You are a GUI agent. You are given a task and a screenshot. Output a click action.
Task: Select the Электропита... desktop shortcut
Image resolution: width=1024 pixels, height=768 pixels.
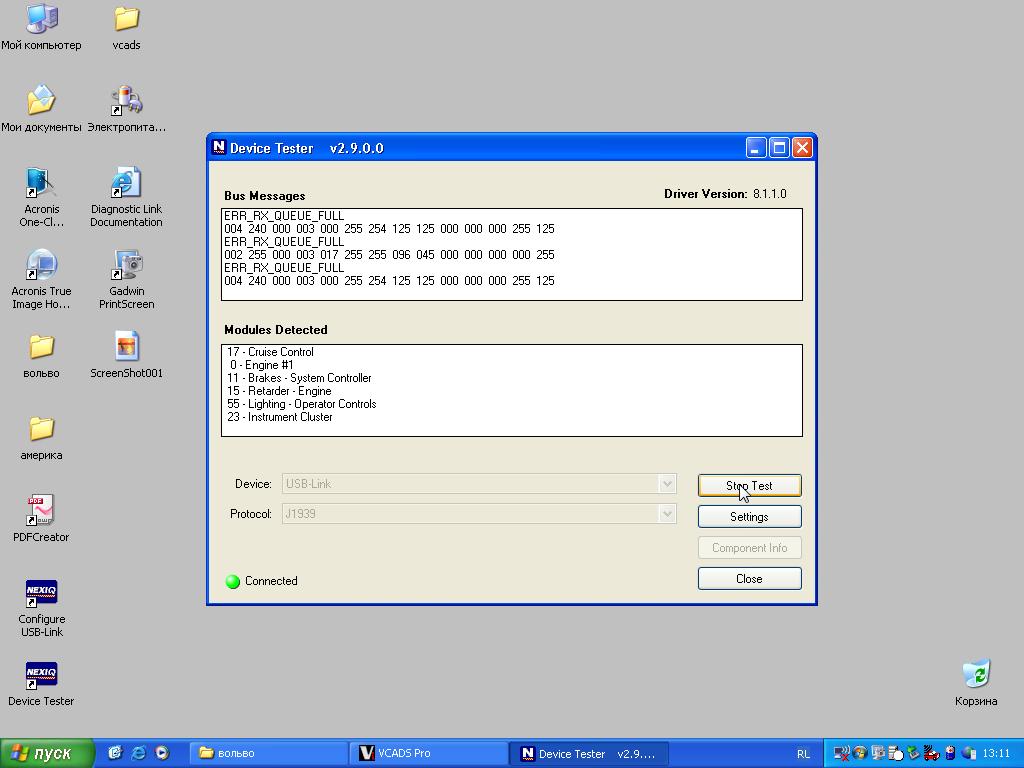(126, 108)
